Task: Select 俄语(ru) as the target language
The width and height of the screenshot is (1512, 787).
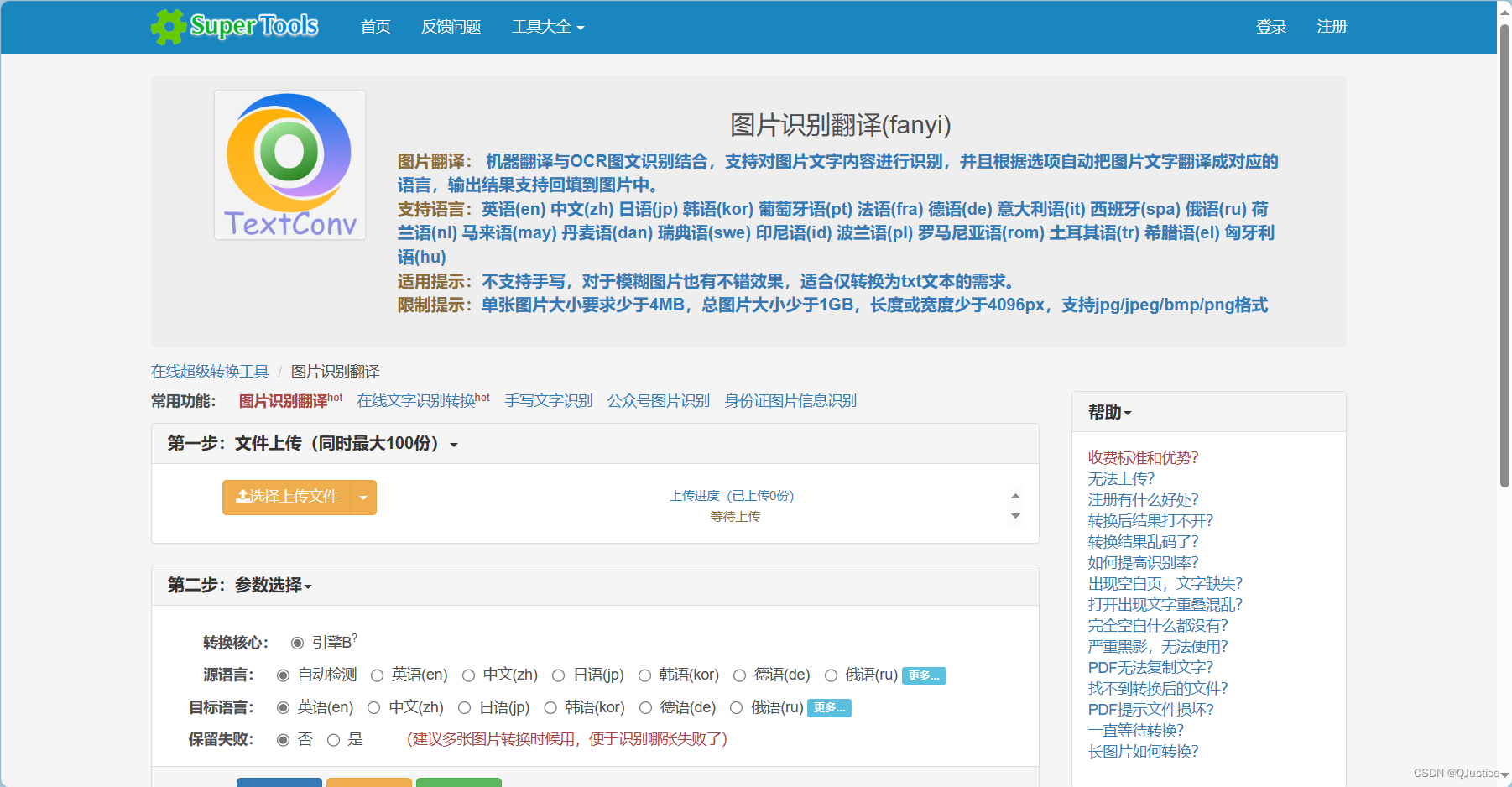Action: [x=735, y=707]
